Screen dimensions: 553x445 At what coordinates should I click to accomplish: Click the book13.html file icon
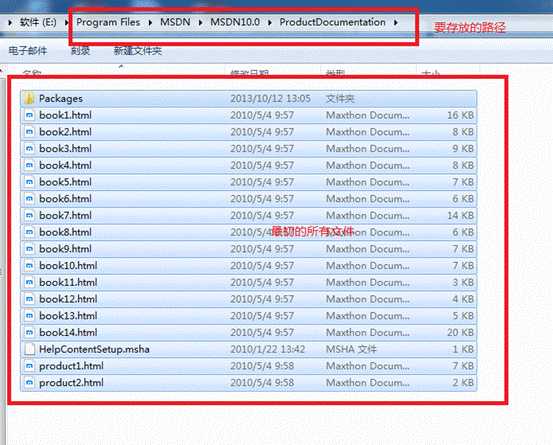click(30, 316)
